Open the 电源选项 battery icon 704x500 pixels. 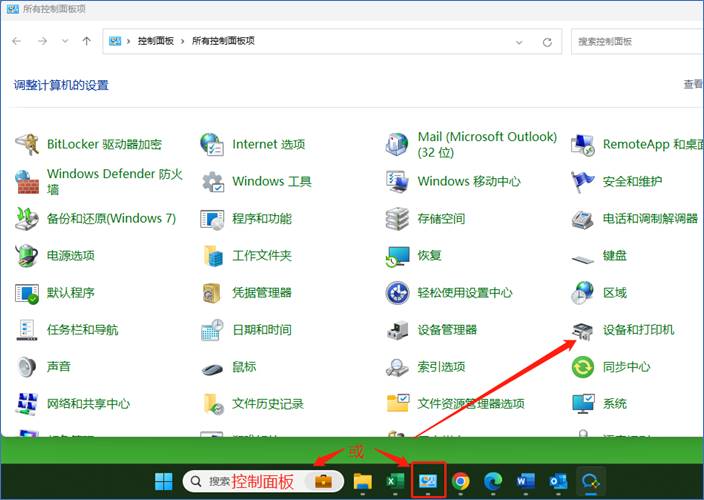(27, 255)
